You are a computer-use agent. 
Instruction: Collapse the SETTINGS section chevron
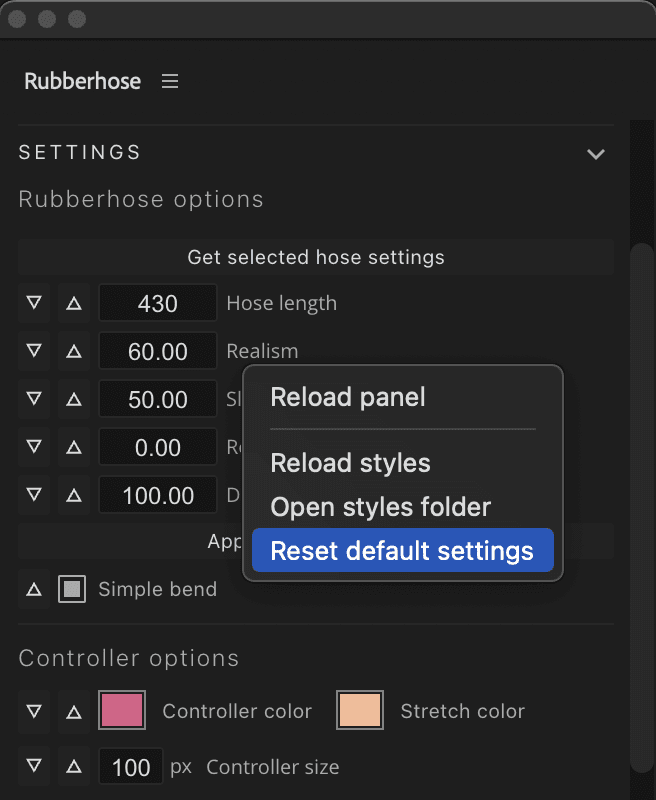point(596,154)
